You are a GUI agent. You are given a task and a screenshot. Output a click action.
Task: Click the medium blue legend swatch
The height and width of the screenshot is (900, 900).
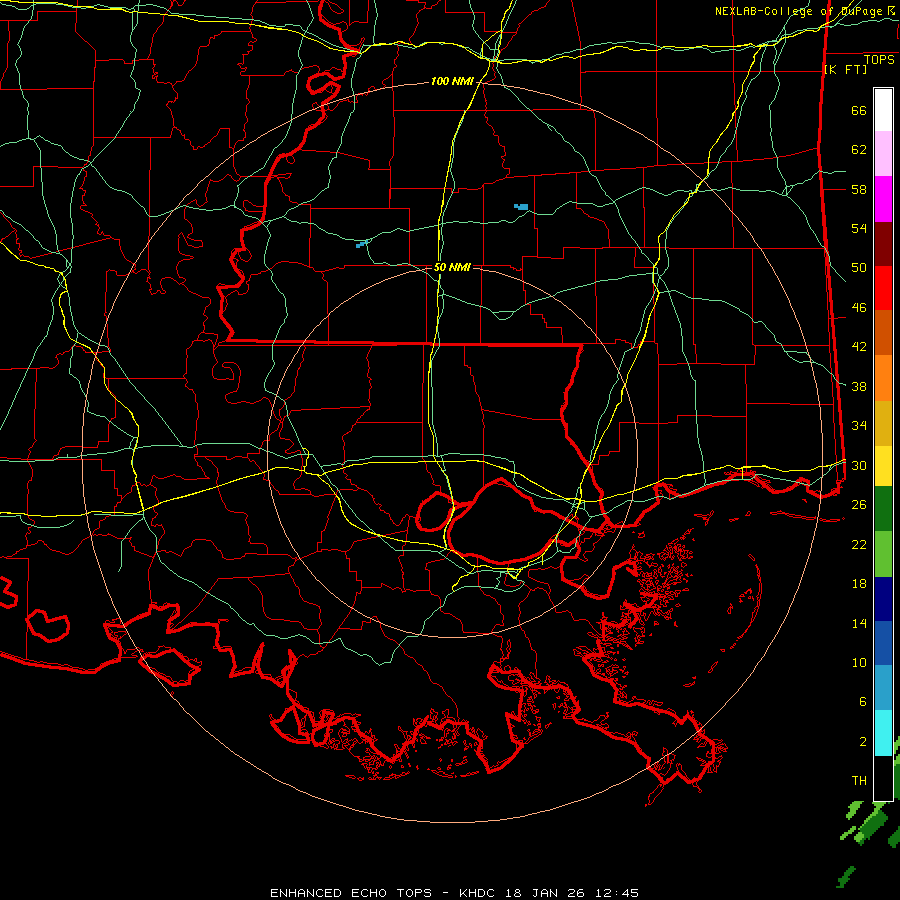coord(883,643)
